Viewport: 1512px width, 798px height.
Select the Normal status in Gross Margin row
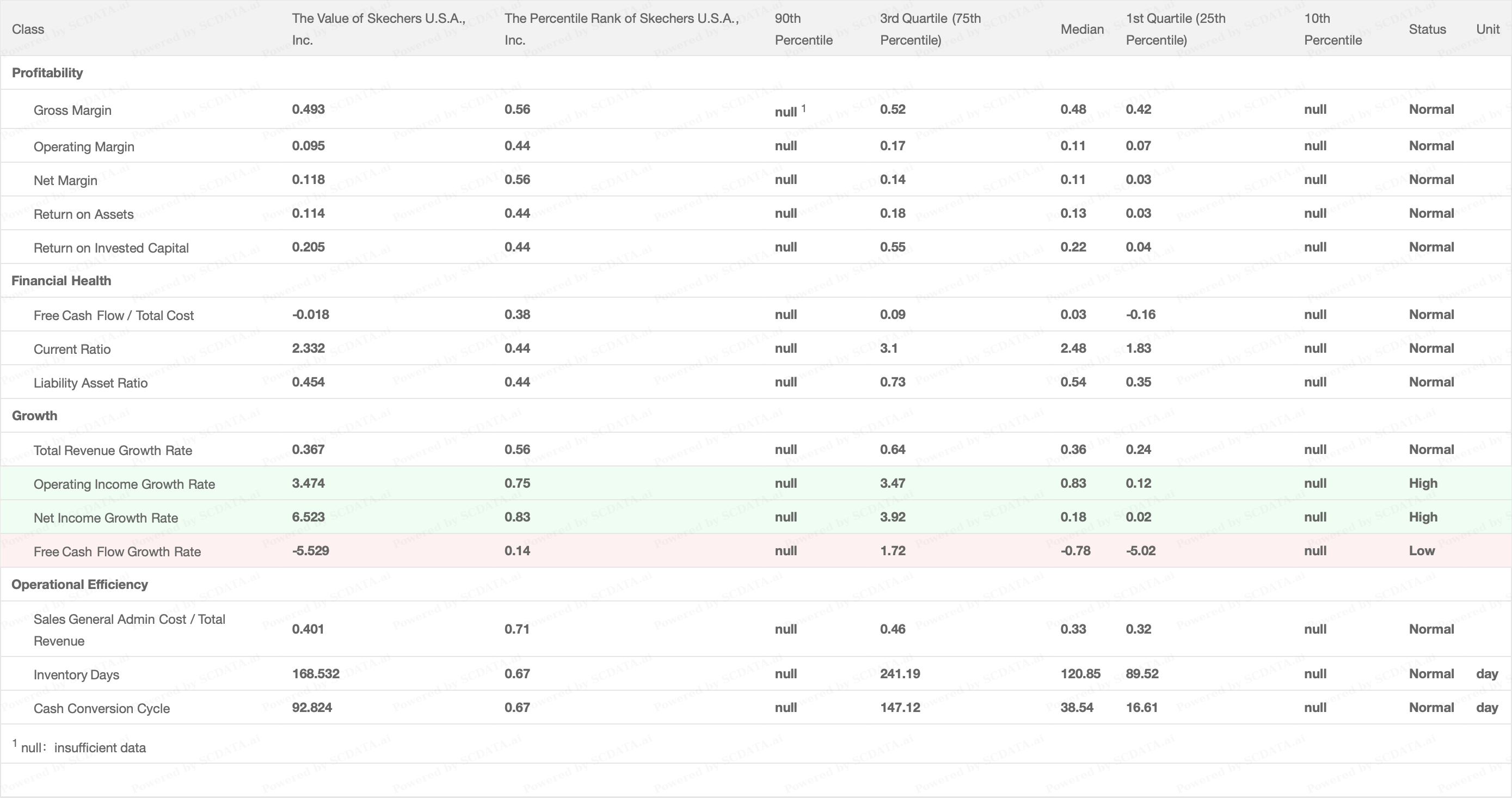(1431, 109)
